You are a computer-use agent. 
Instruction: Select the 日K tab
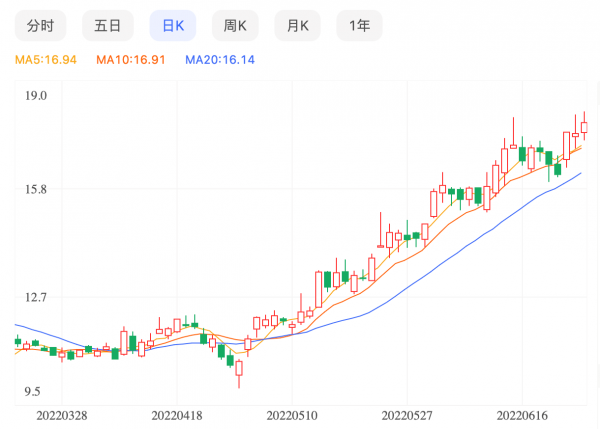(173, 26)
